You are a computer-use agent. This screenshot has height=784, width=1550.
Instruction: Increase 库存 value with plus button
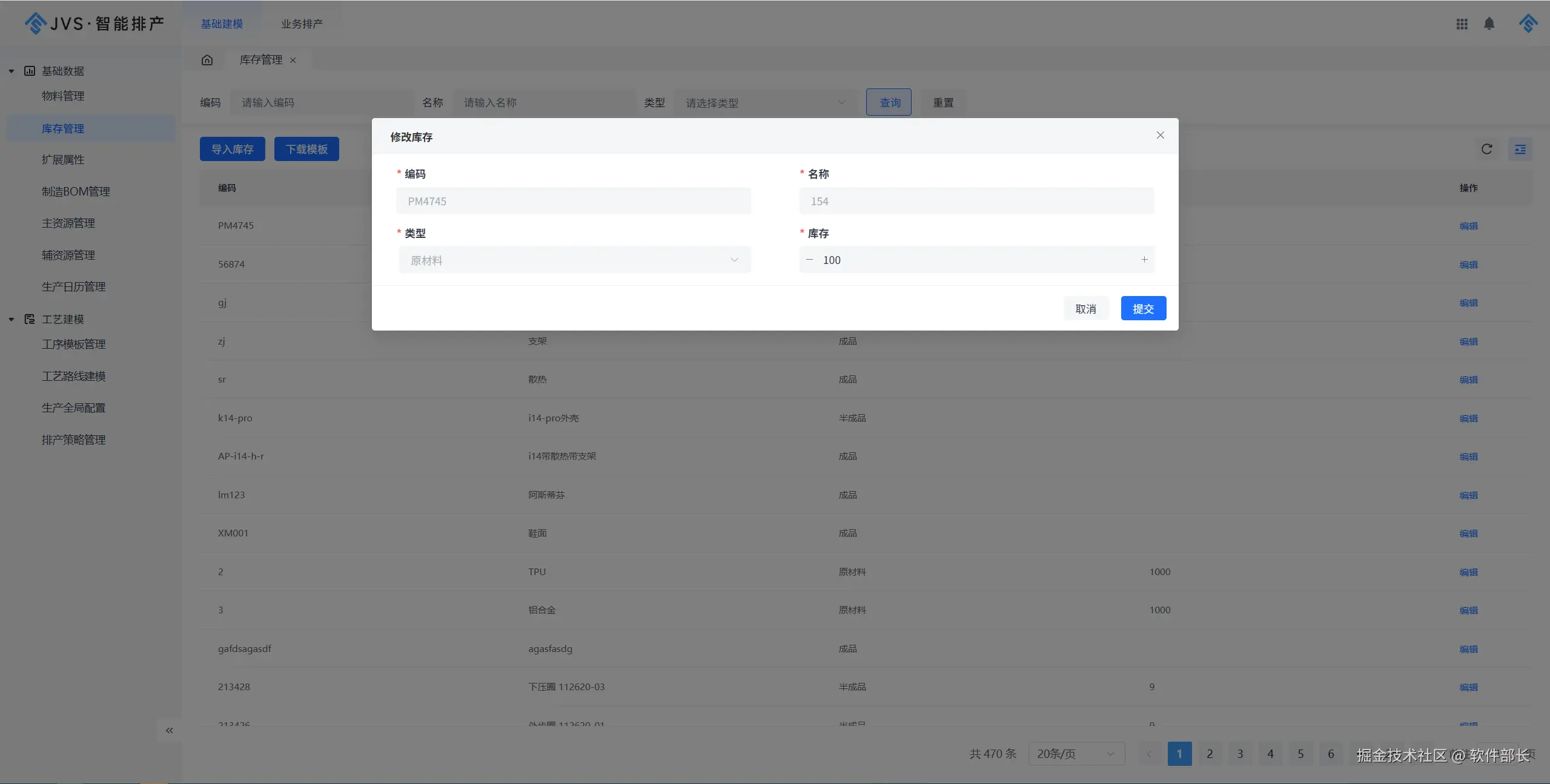1144,260
